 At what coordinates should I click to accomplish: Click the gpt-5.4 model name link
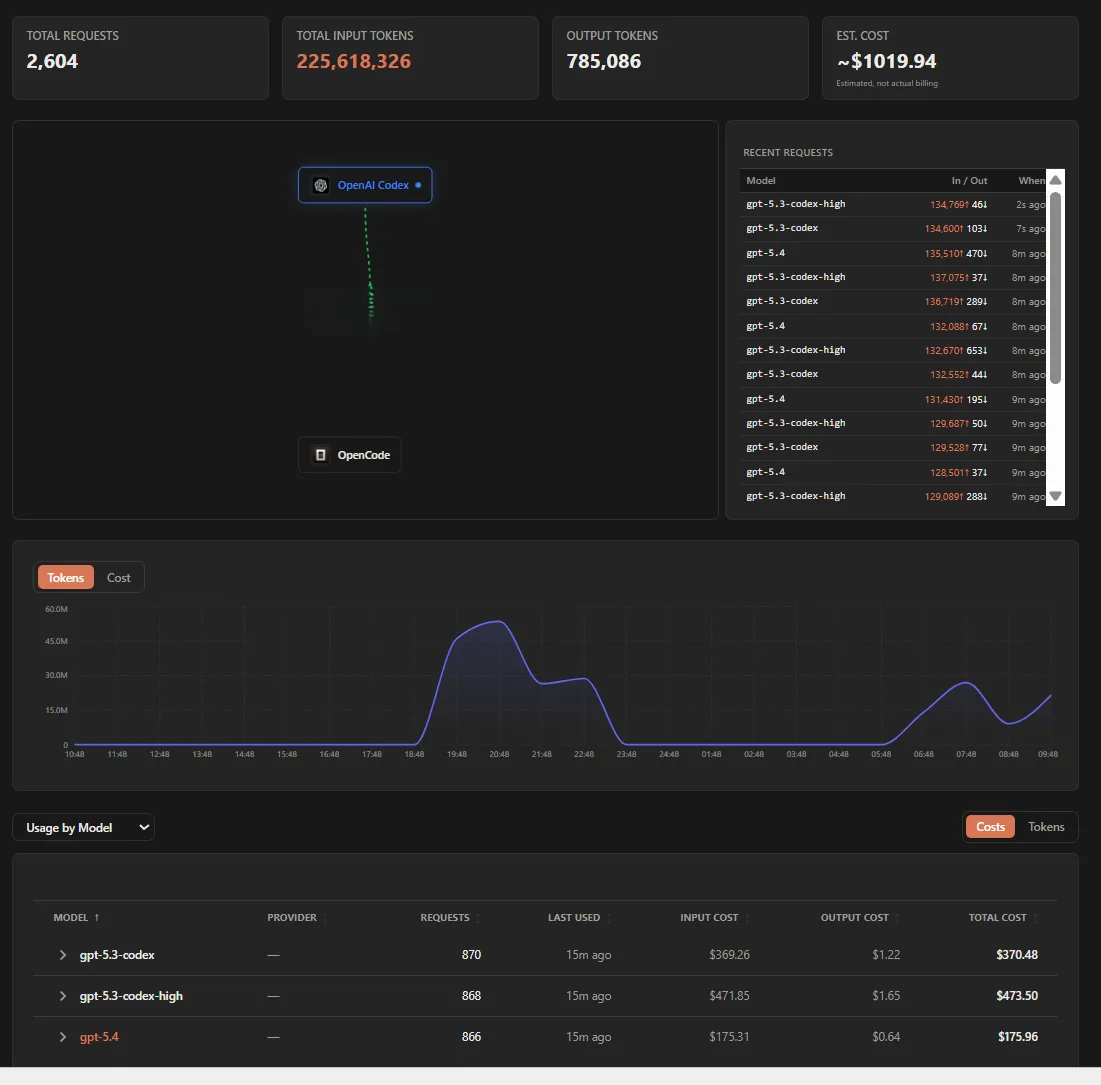pos(99,1037)
